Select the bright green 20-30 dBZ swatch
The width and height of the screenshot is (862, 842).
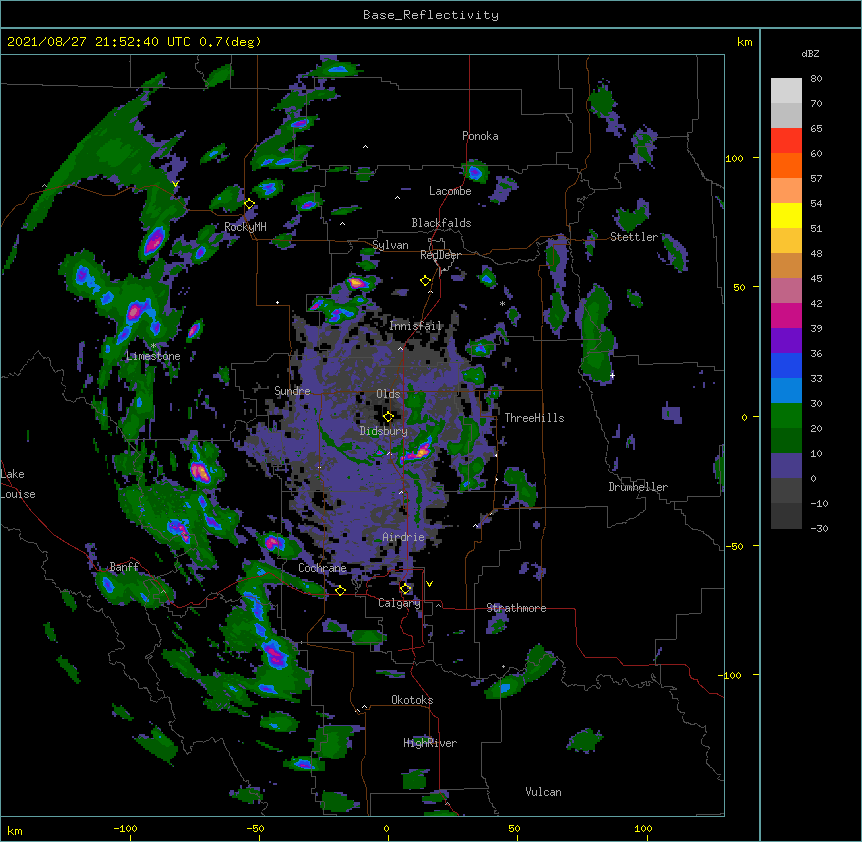786,416
